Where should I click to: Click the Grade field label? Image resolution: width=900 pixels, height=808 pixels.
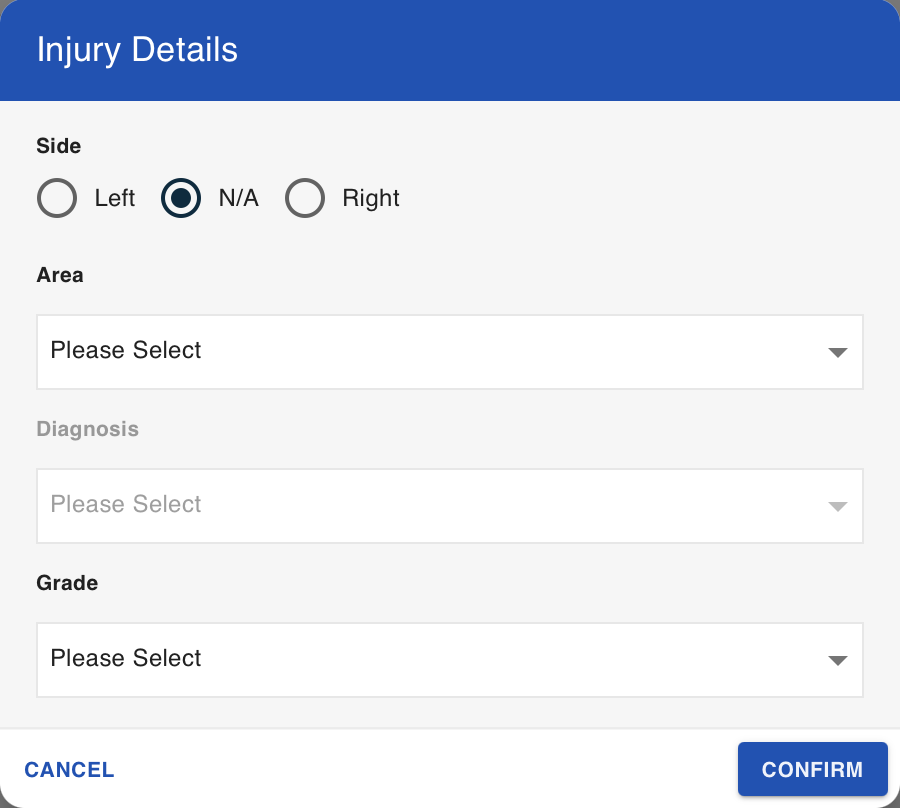(x=67, y=583)
